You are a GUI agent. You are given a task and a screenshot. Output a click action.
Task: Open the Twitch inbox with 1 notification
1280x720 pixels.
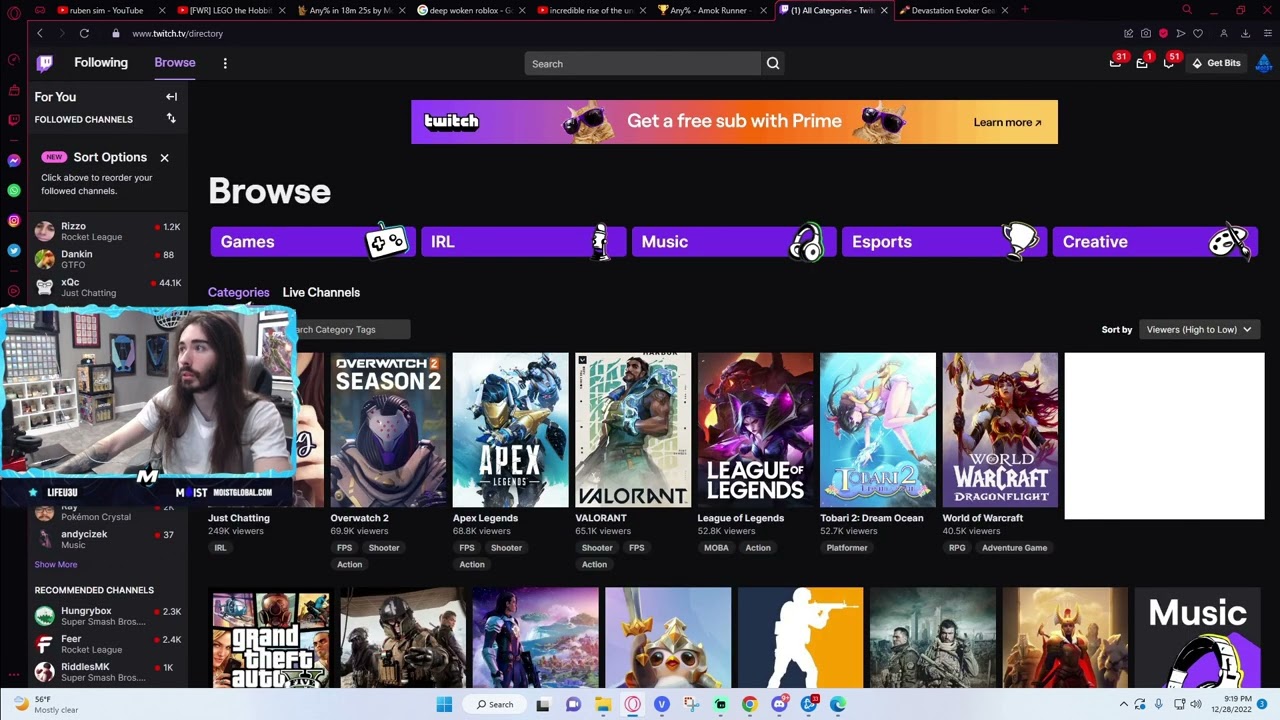click(x=1142, y=62)
